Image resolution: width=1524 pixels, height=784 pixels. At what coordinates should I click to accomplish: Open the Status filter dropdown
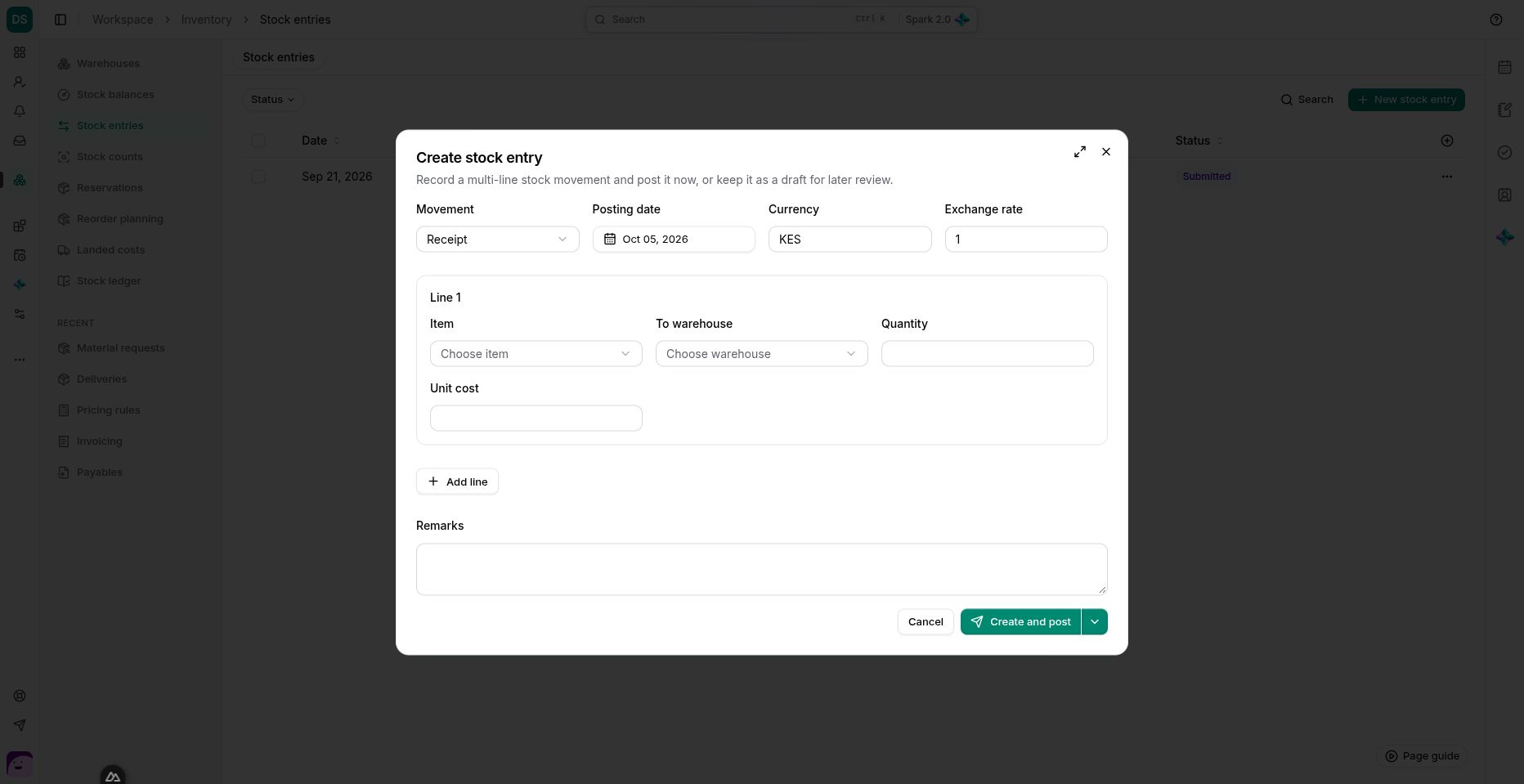[x=272, y=100]
